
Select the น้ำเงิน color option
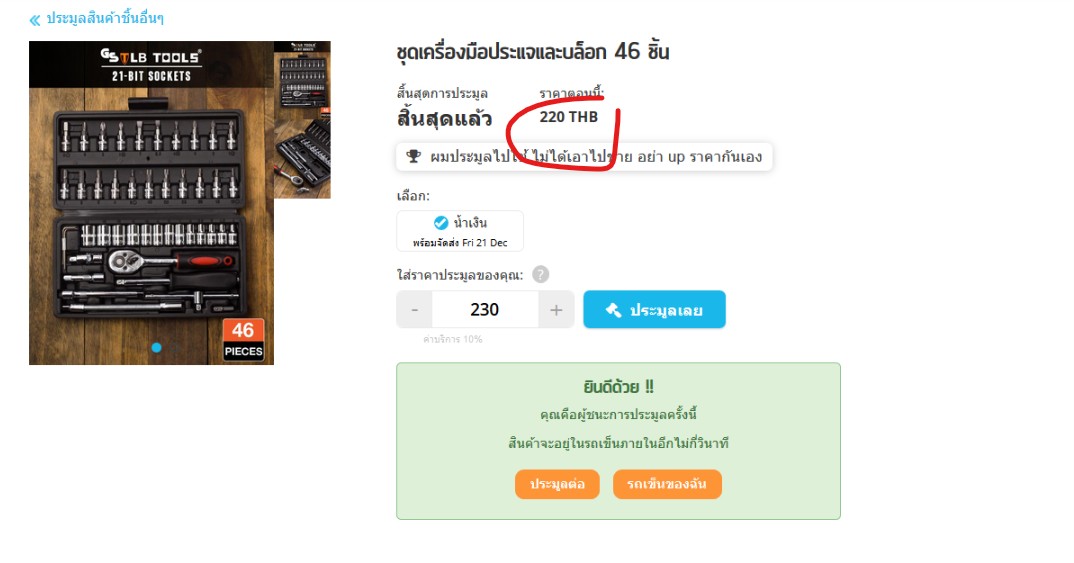point(460,231)
